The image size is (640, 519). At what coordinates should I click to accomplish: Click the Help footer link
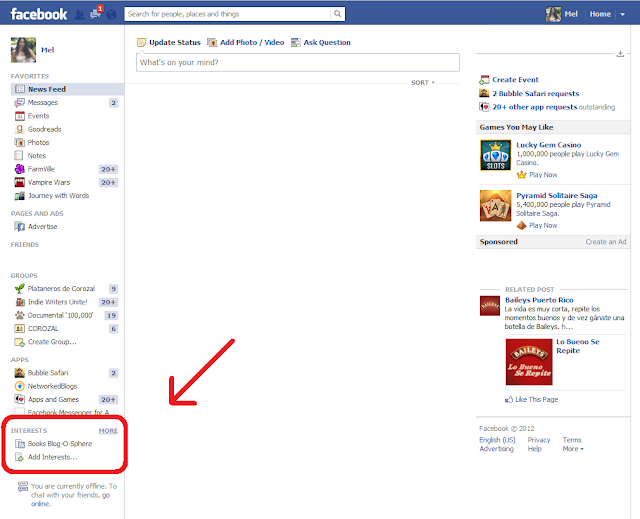(x=534, y=449)
